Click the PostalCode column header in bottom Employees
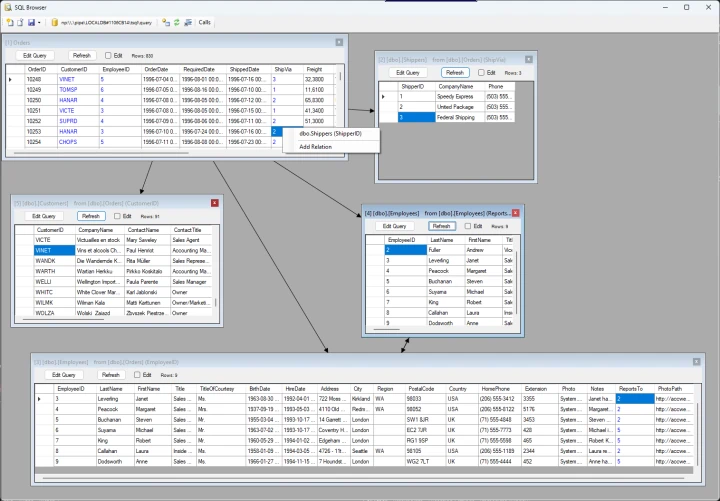 pos(425,388)
